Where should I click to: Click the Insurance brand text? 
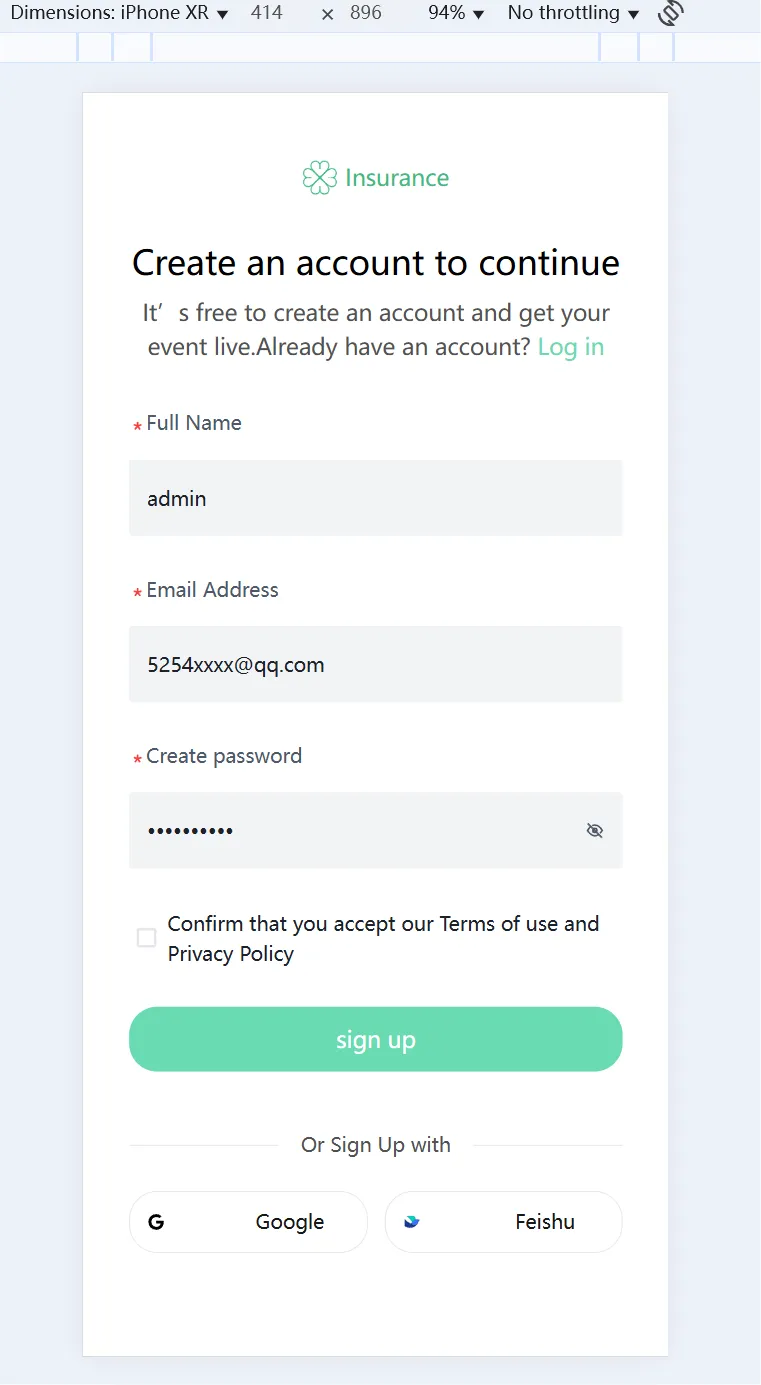point(397,178)
